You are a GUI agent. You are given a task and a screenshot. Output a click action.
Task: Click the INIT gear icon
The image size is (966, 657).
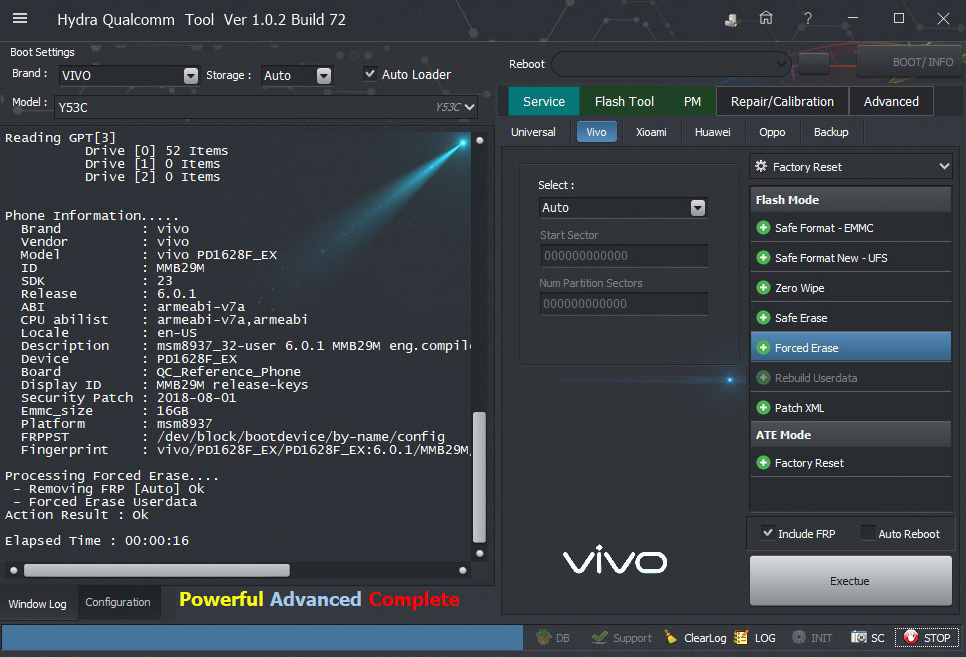(x=798, y=637)
